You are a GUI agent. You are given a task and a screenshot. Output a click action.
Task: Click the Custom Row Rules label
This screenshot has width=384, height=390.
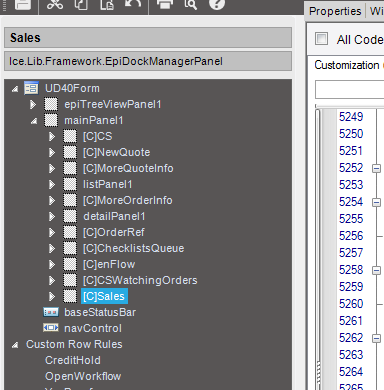point(74,344)
